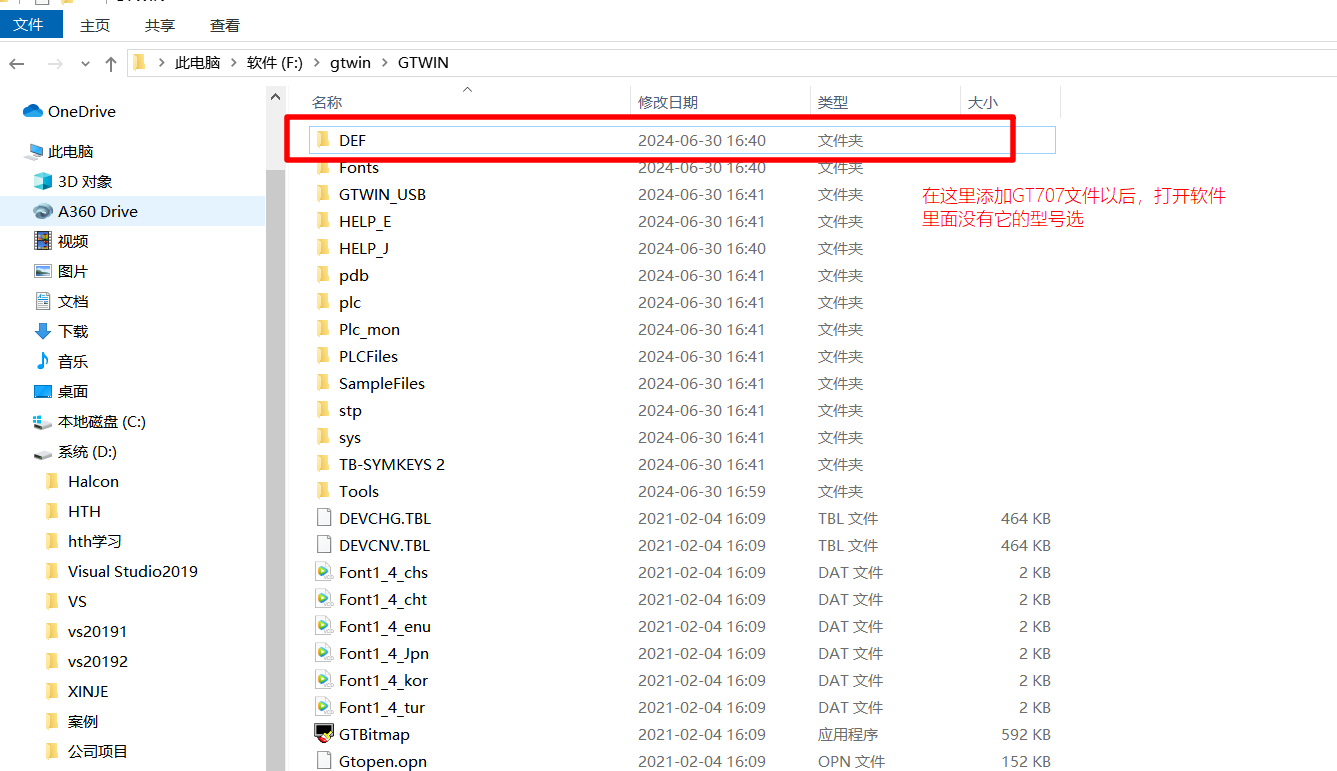Select the A360 Drive icon
1337x771 pixels.
(42, 211)
